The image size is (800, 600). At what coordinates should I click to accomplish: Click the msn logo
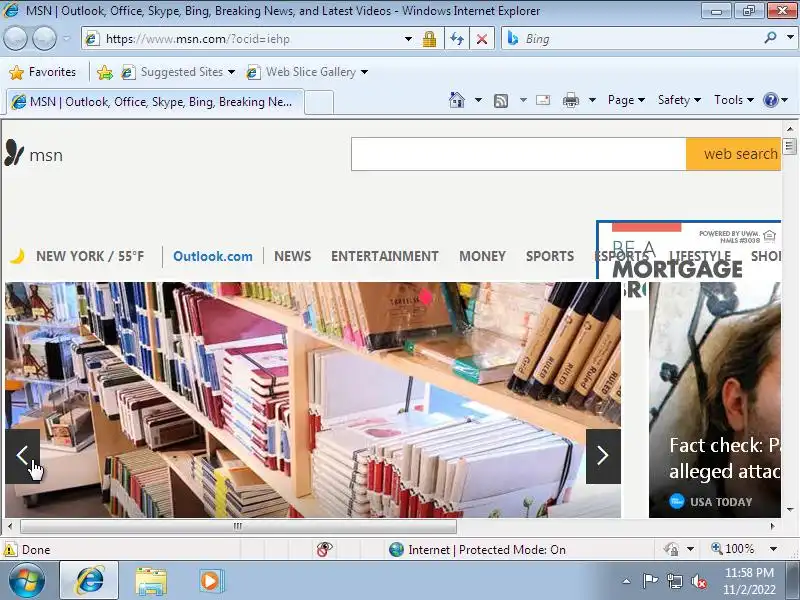click(x=34, y=154)
